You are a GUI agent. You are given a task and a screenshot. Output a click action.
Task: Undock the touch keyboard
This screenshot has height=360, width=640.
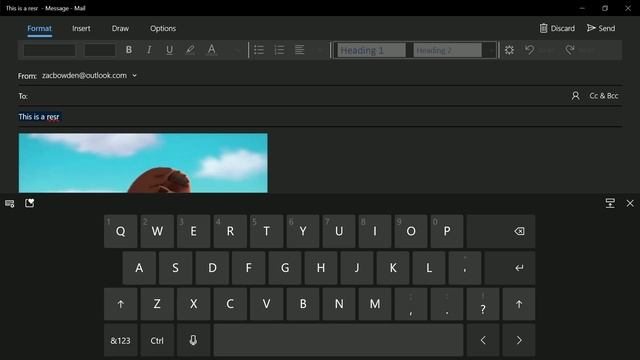(610, 203)
